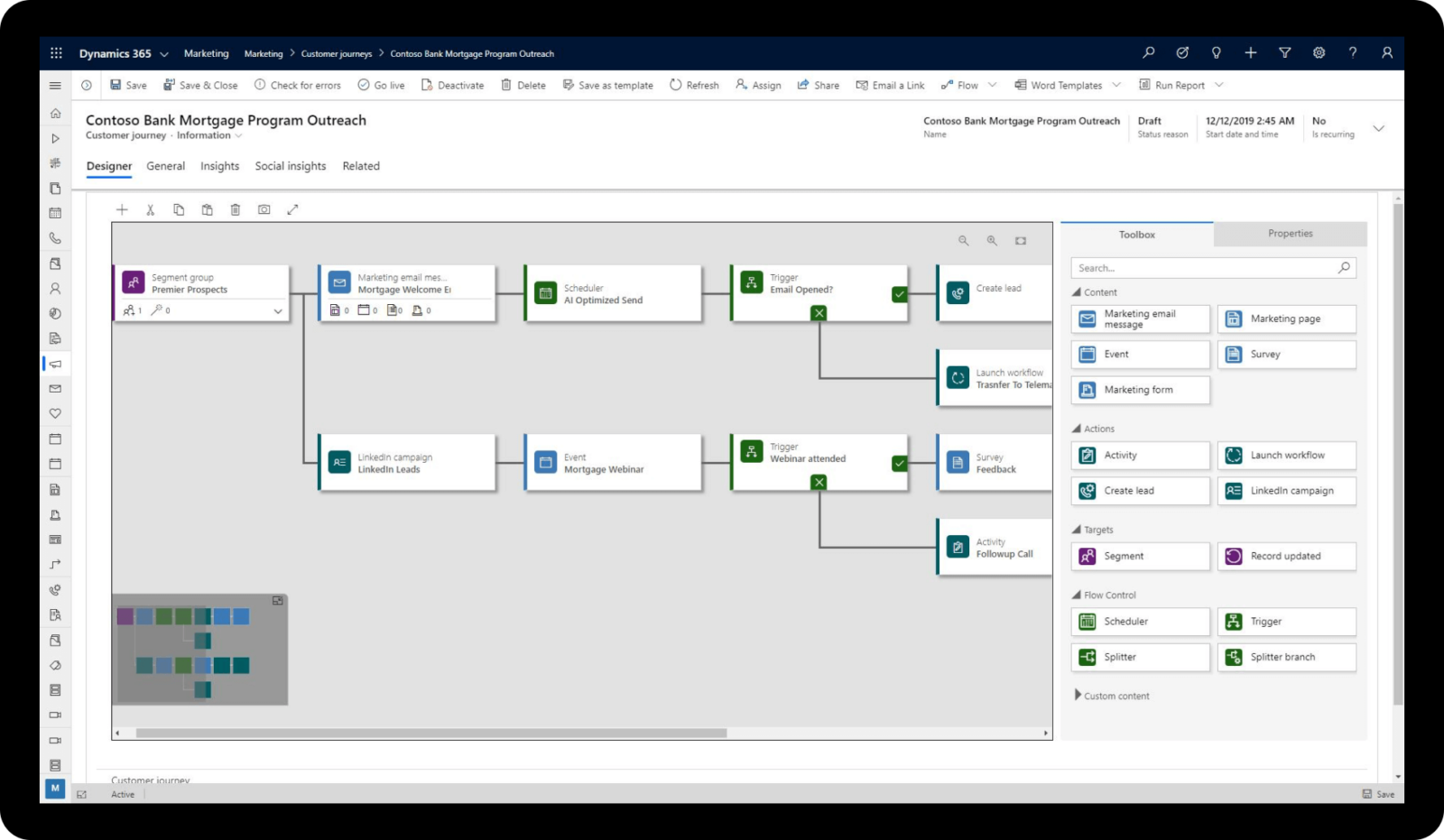Click the zoom in magnifier on canvas
1444x840 pixels.
click(x=992, y=241)
